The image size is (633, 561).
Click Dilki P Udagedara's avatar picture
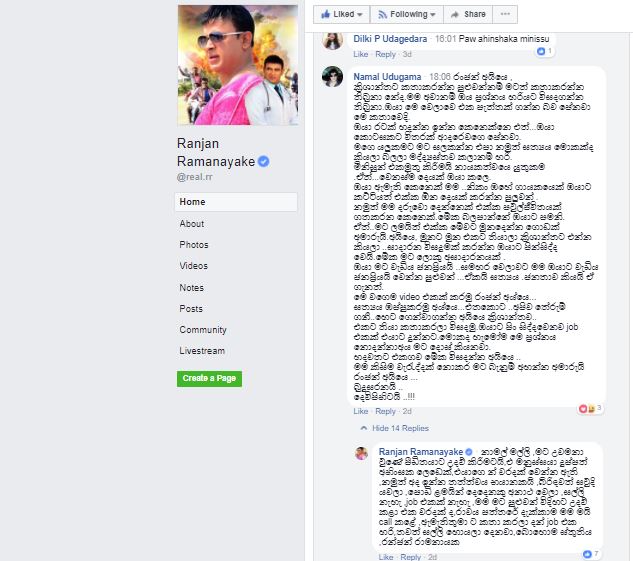pyautogui.click(x=332, y=41)
